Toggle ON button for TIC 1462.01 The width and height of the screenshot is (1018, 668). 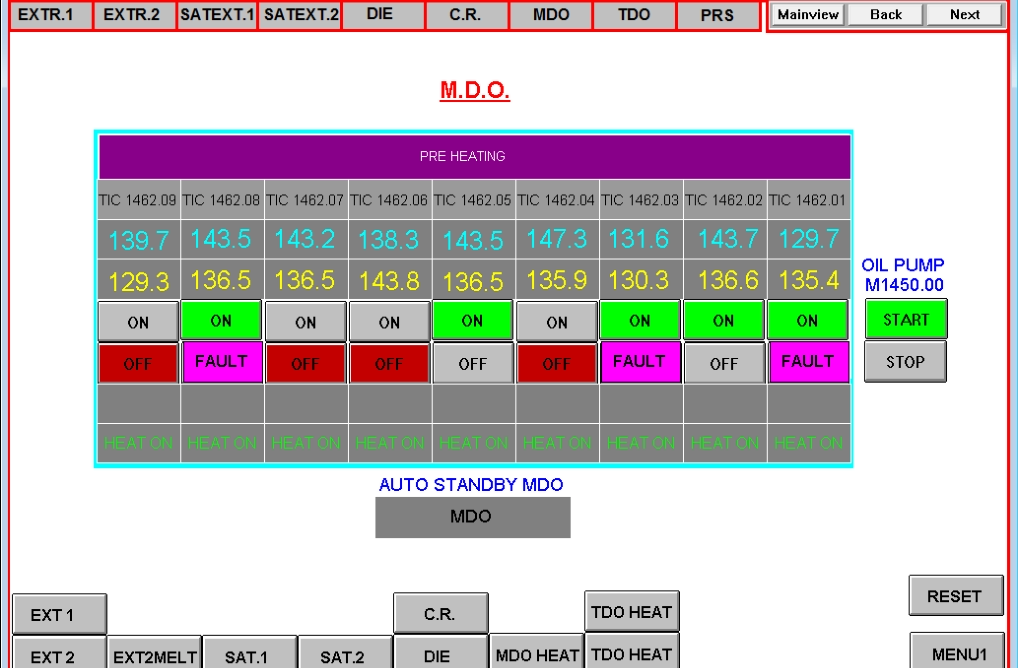pos(808,321)
